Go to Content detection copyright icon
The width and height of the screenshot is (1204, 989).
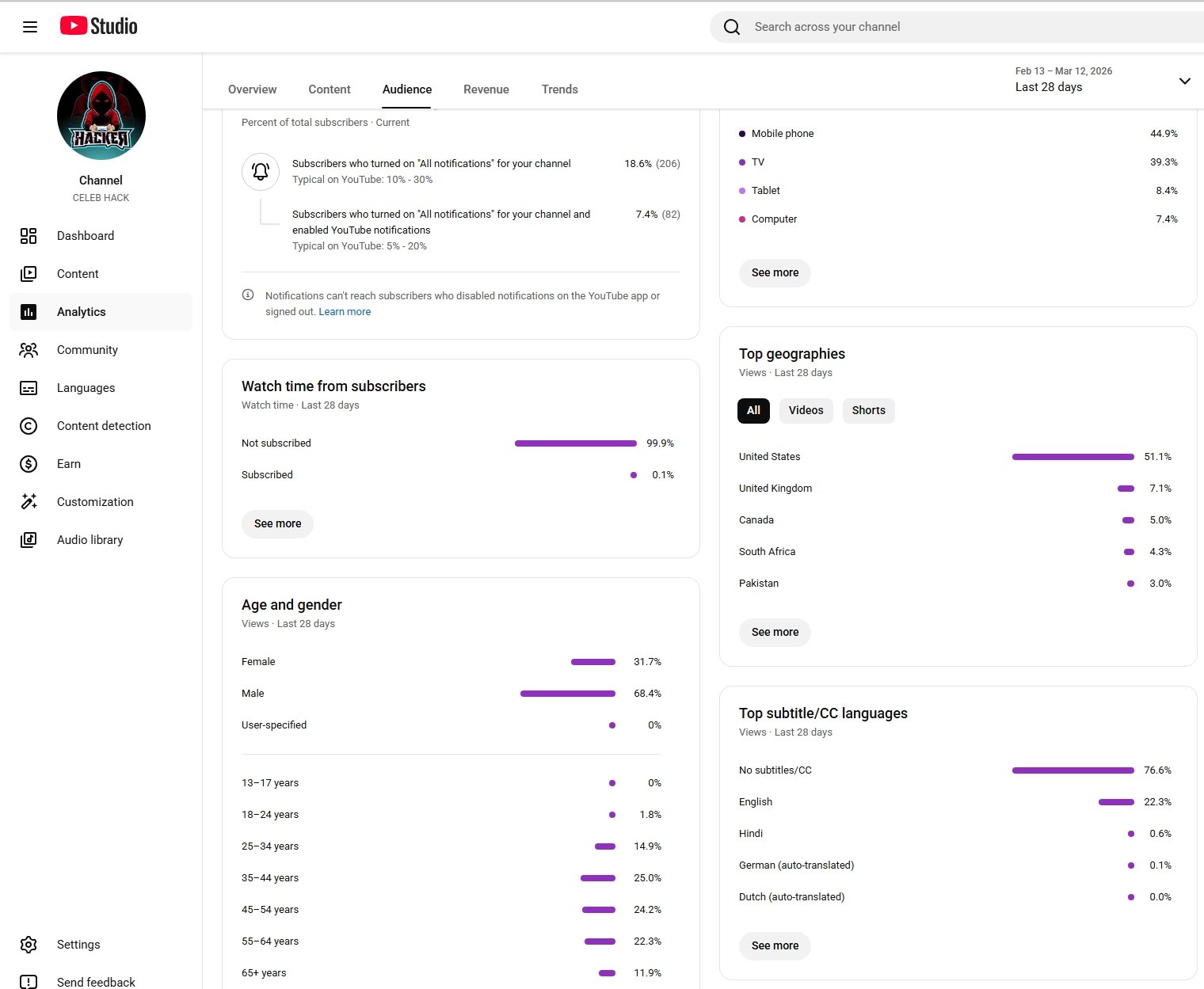pos(29,426)
